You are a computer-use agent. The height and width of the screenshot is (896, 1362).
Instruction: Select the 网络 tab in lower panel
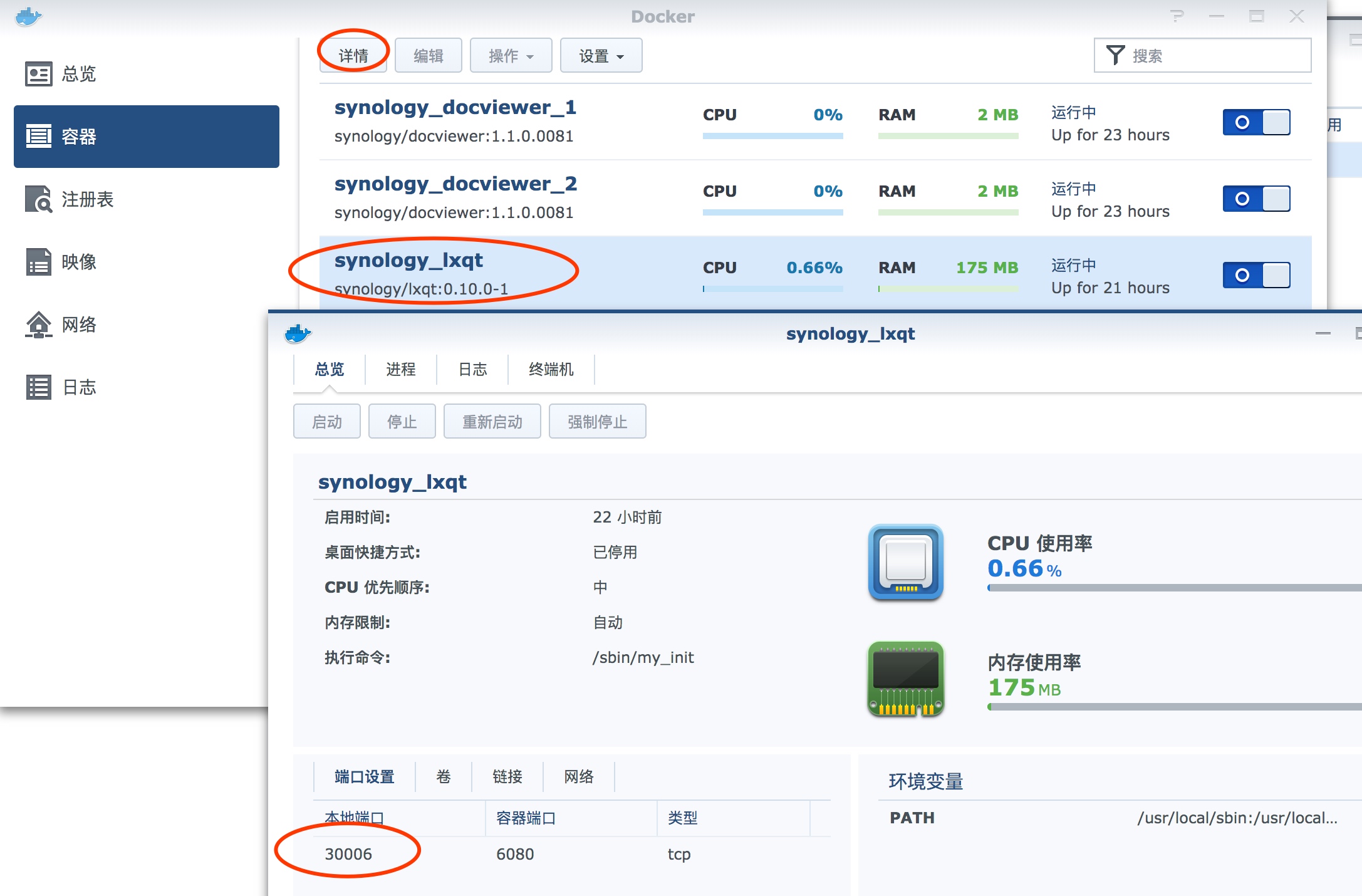click(x=579, y=776)
